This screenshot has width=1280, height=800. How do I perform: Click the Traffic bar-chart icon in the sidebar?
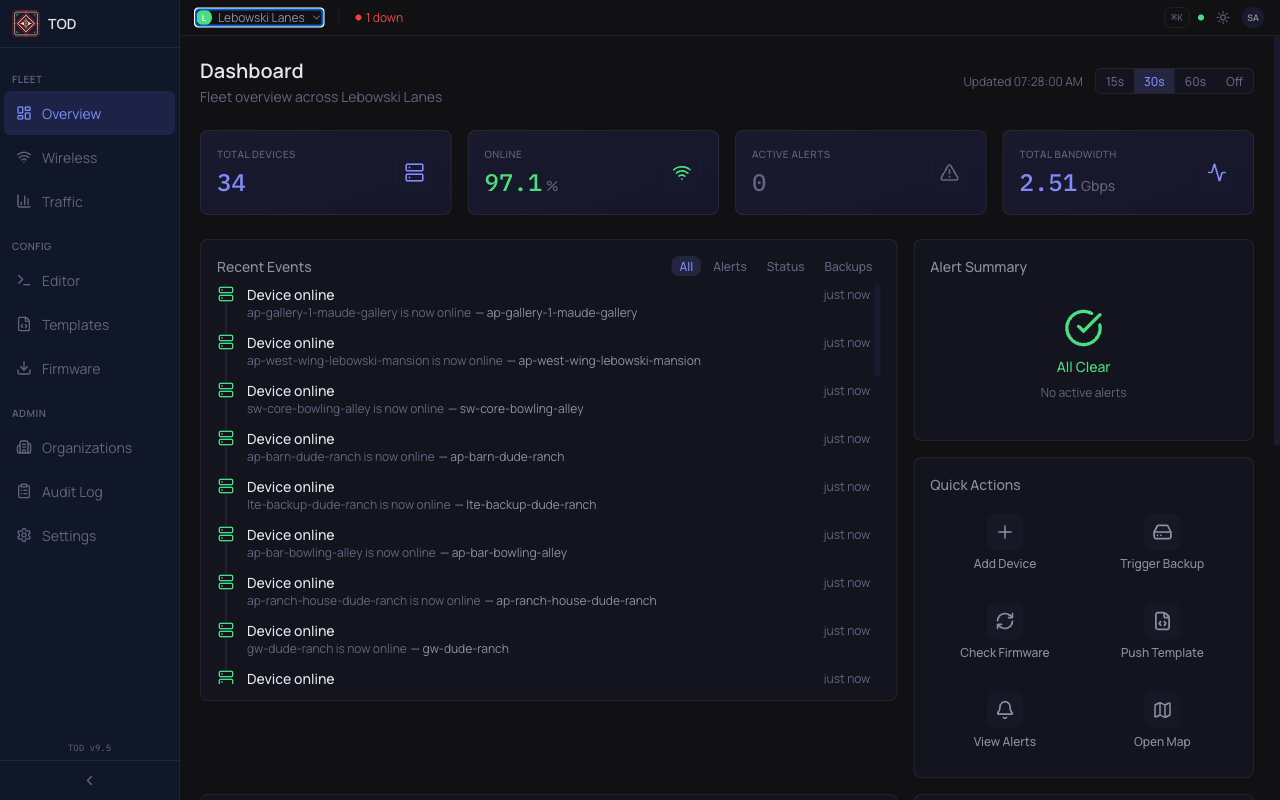click(x=22, y=202)
